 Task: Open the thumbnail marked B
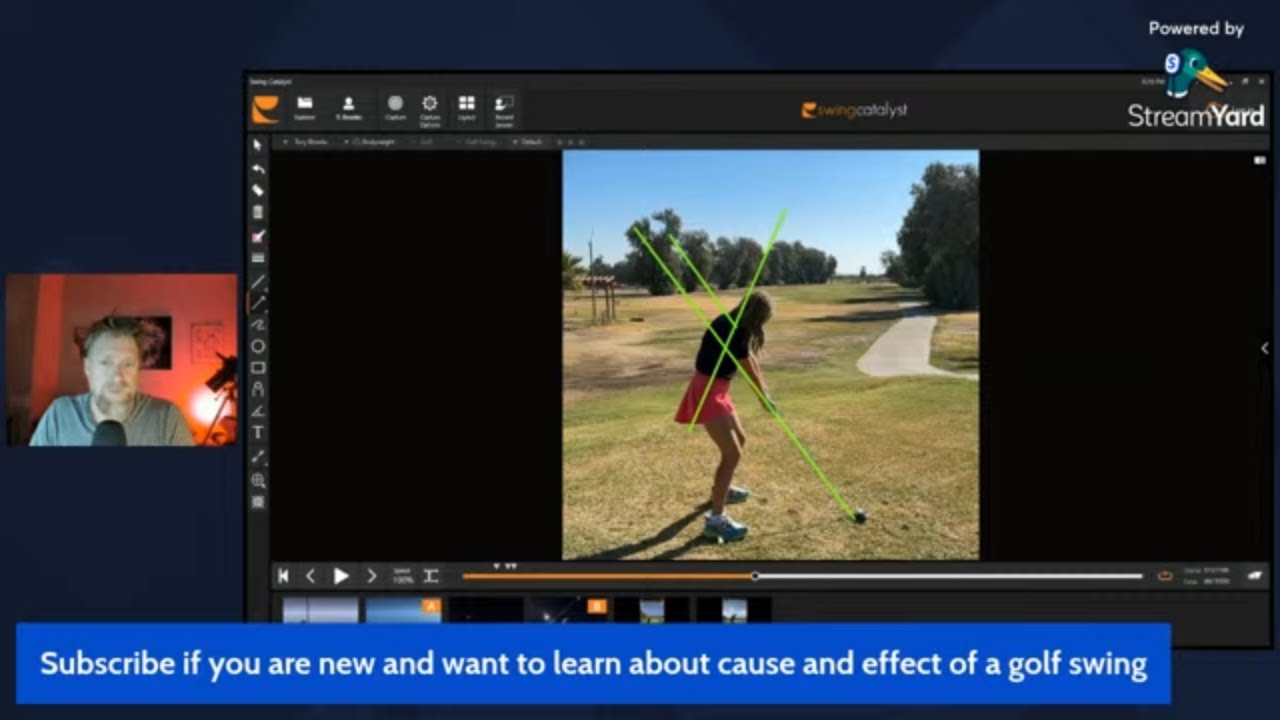569,610
